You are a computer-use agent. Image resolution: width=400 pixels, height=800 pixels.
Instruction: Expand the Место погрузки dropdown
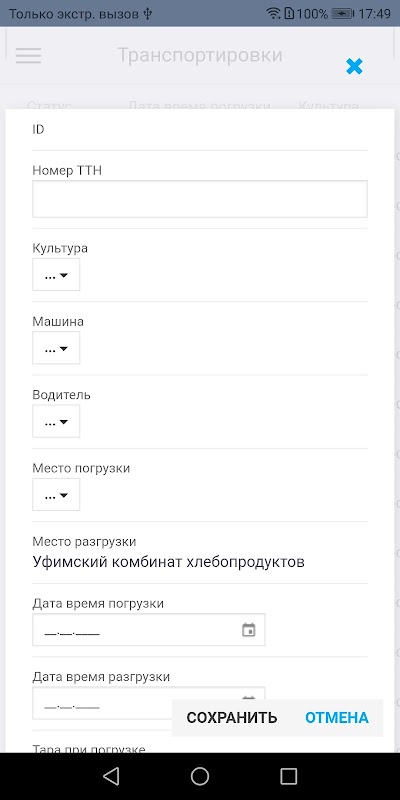(56, 494)
